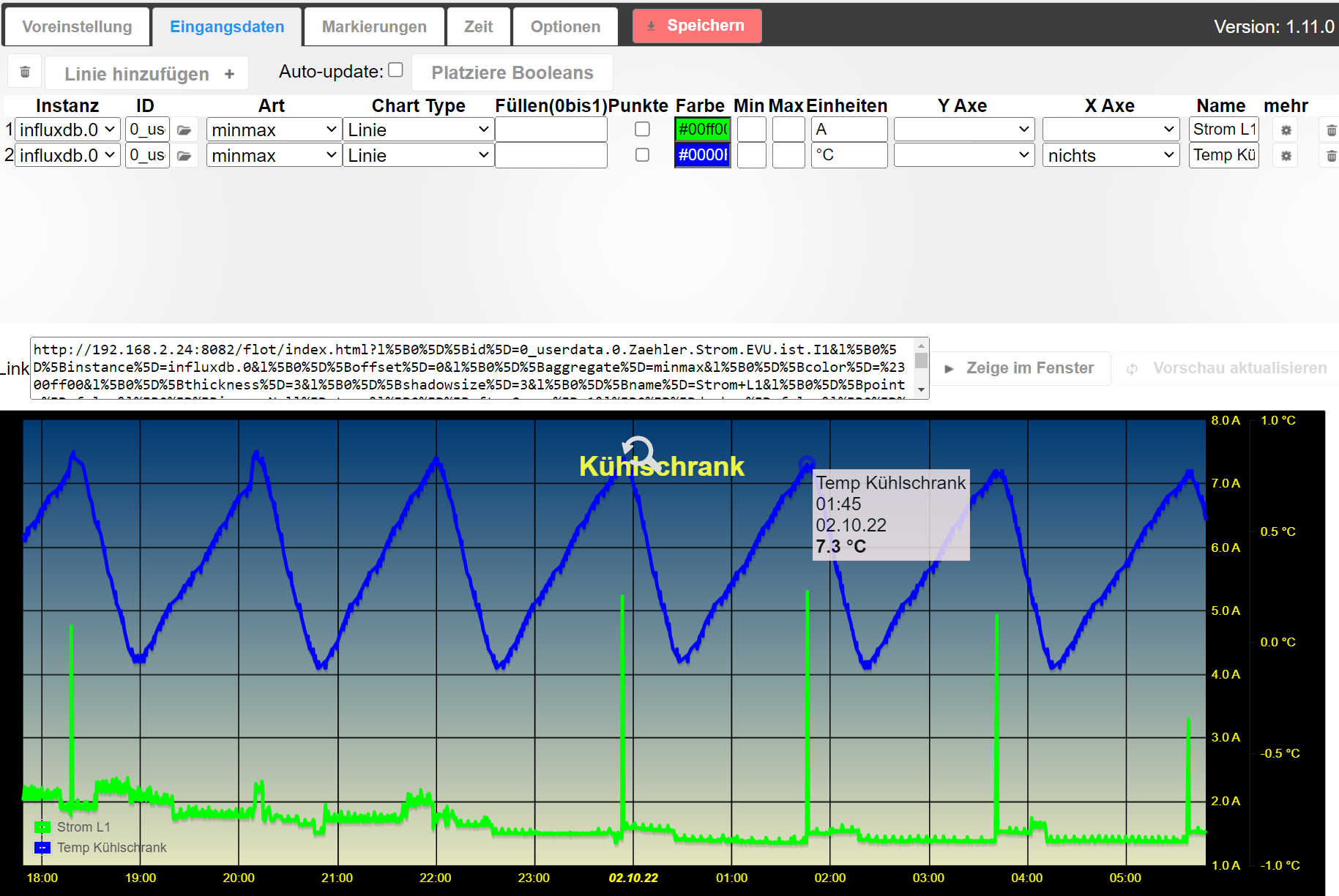1339x896 pixels.
Task: Delete row 1 with its trash icon
Action: (1330, 130)
